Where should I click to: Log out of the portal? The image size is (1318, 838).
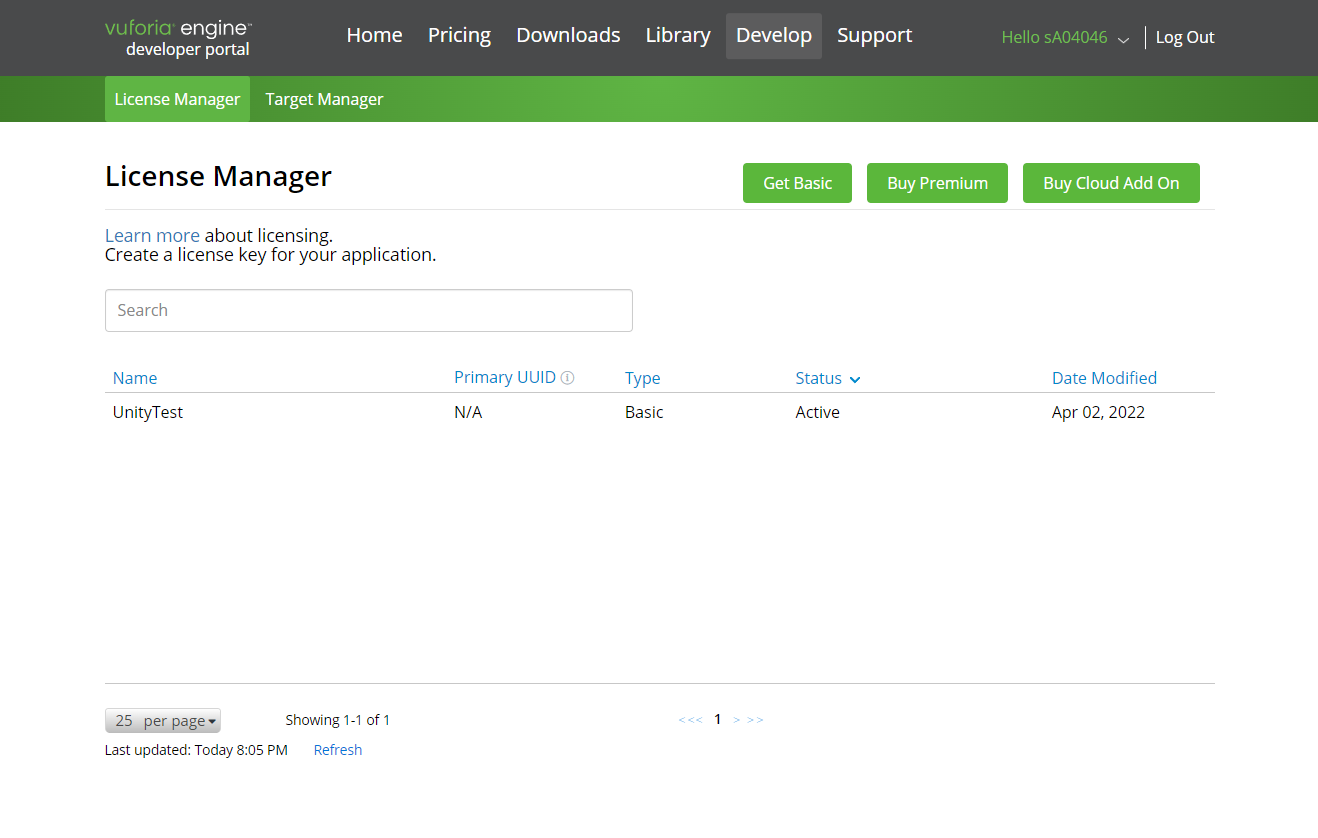(x=1185, y=38)
